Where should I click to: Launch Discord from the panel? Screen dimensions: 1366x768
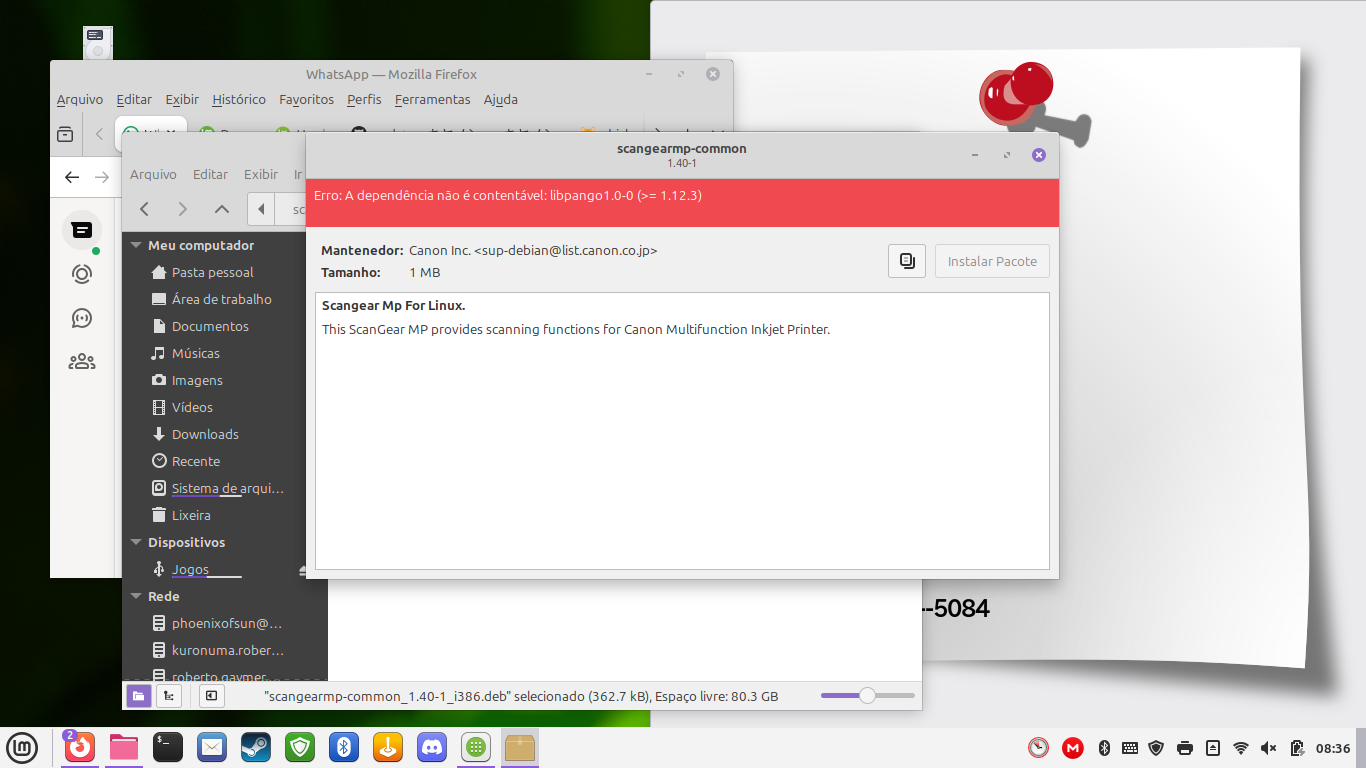[x=432, y=746]
